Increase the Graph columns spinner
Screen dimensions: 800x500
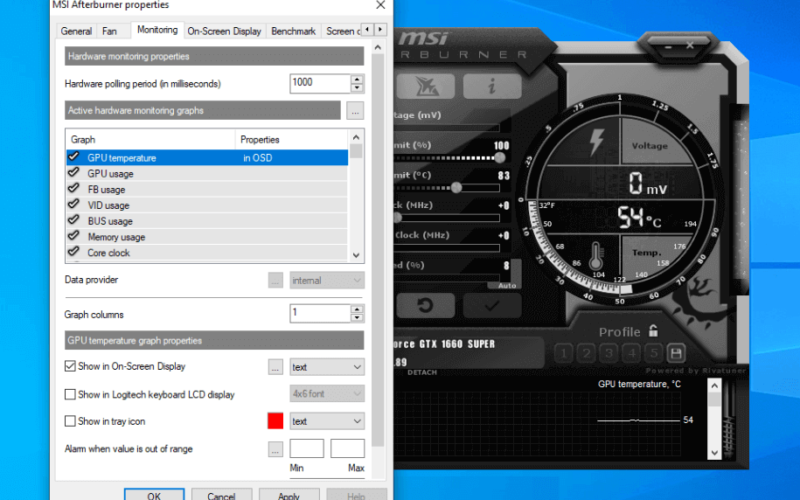click(357, 309)
